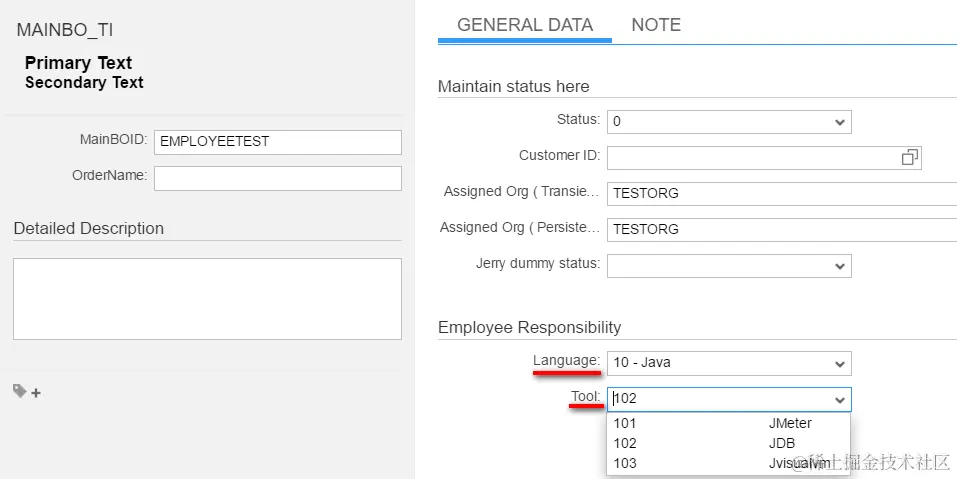This screenshot has width=957, height=479.
Task: Select the 102 JDB option
Action: pos(728,443)
